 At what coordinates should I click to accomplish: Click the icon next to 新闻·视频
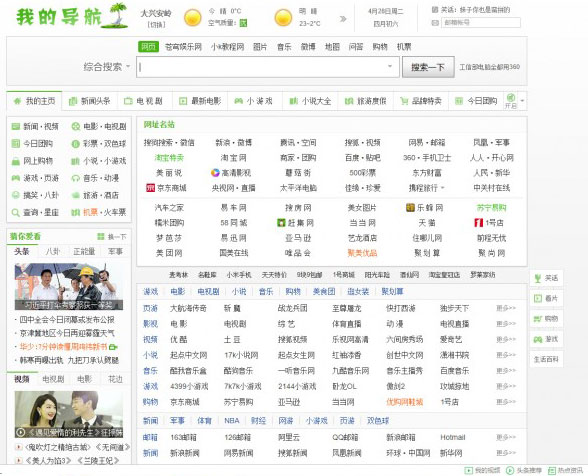coord(15,126)
